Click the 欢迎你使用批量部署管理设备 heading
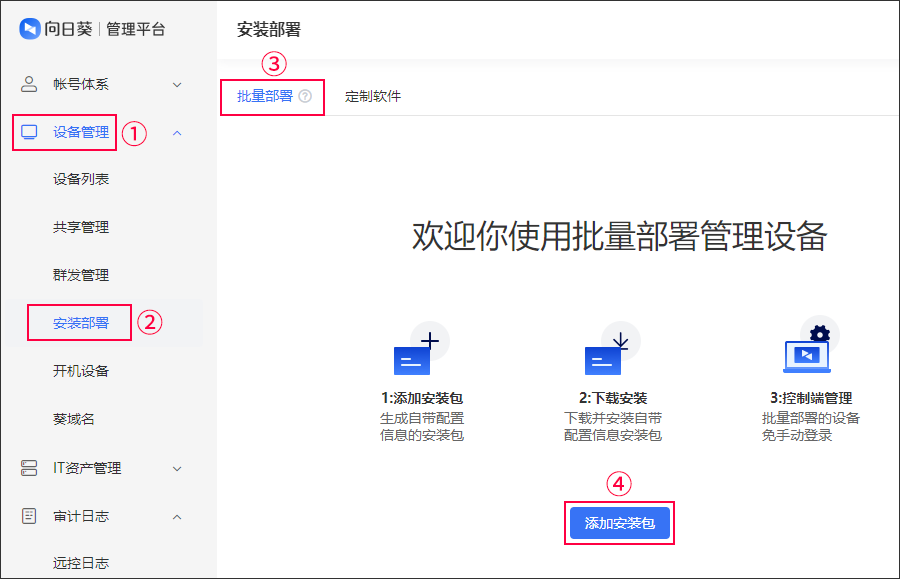Screen dimensions: 900x579 [619, 236]
